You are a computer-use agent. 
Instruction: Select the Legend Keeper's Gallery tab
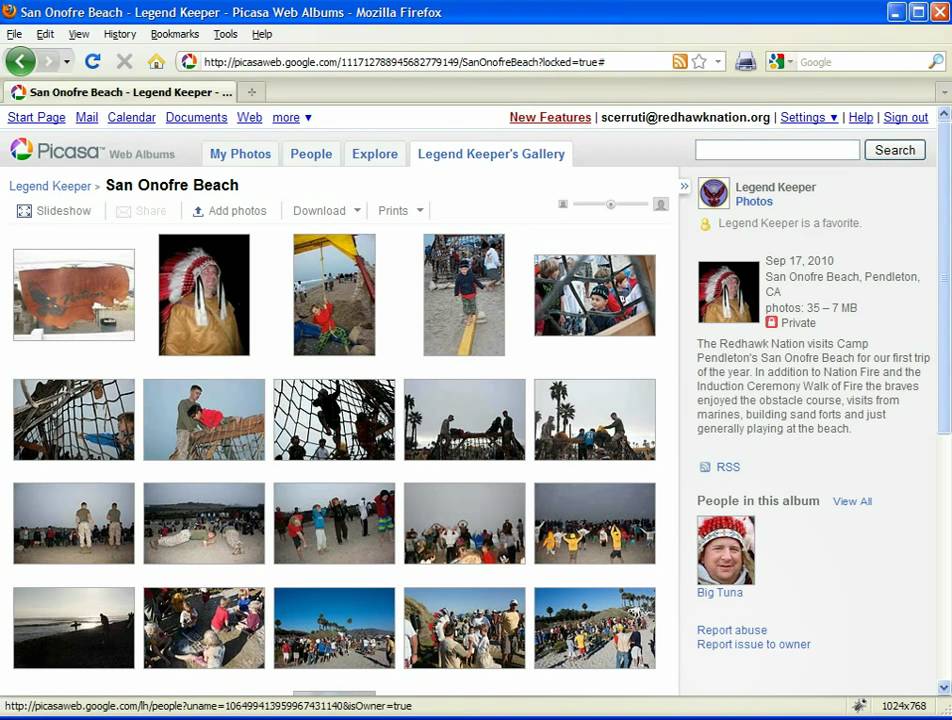click(491, 154)
